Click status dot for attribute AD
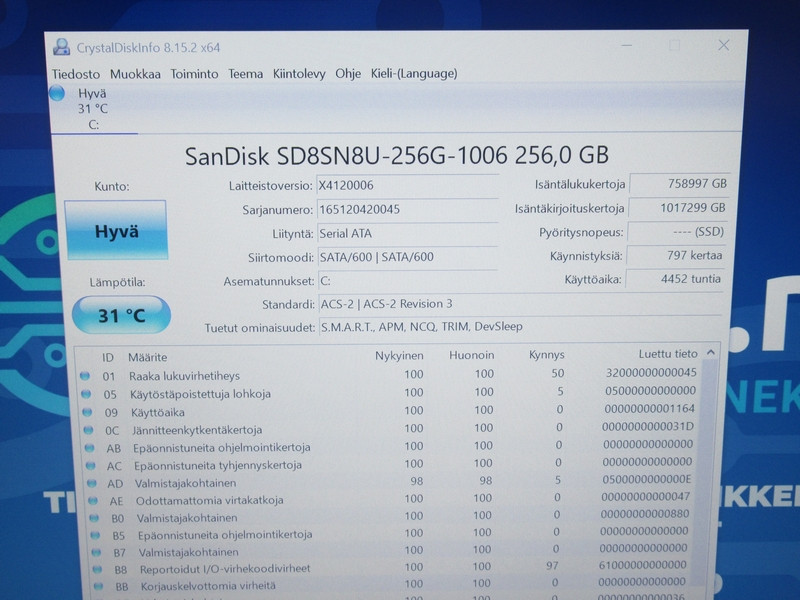 (91, 483)
